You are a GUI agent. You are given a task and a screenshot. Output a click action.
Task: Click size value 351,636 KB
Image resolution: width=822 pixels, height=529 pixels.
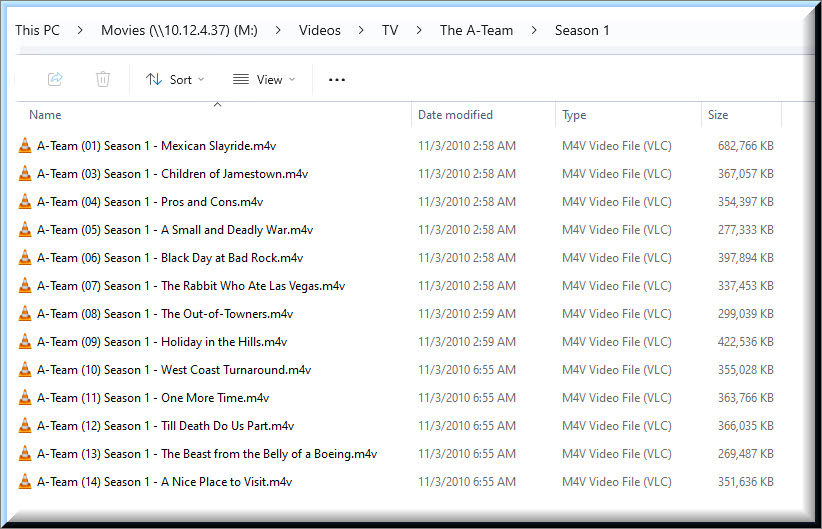tap(745, 482)
